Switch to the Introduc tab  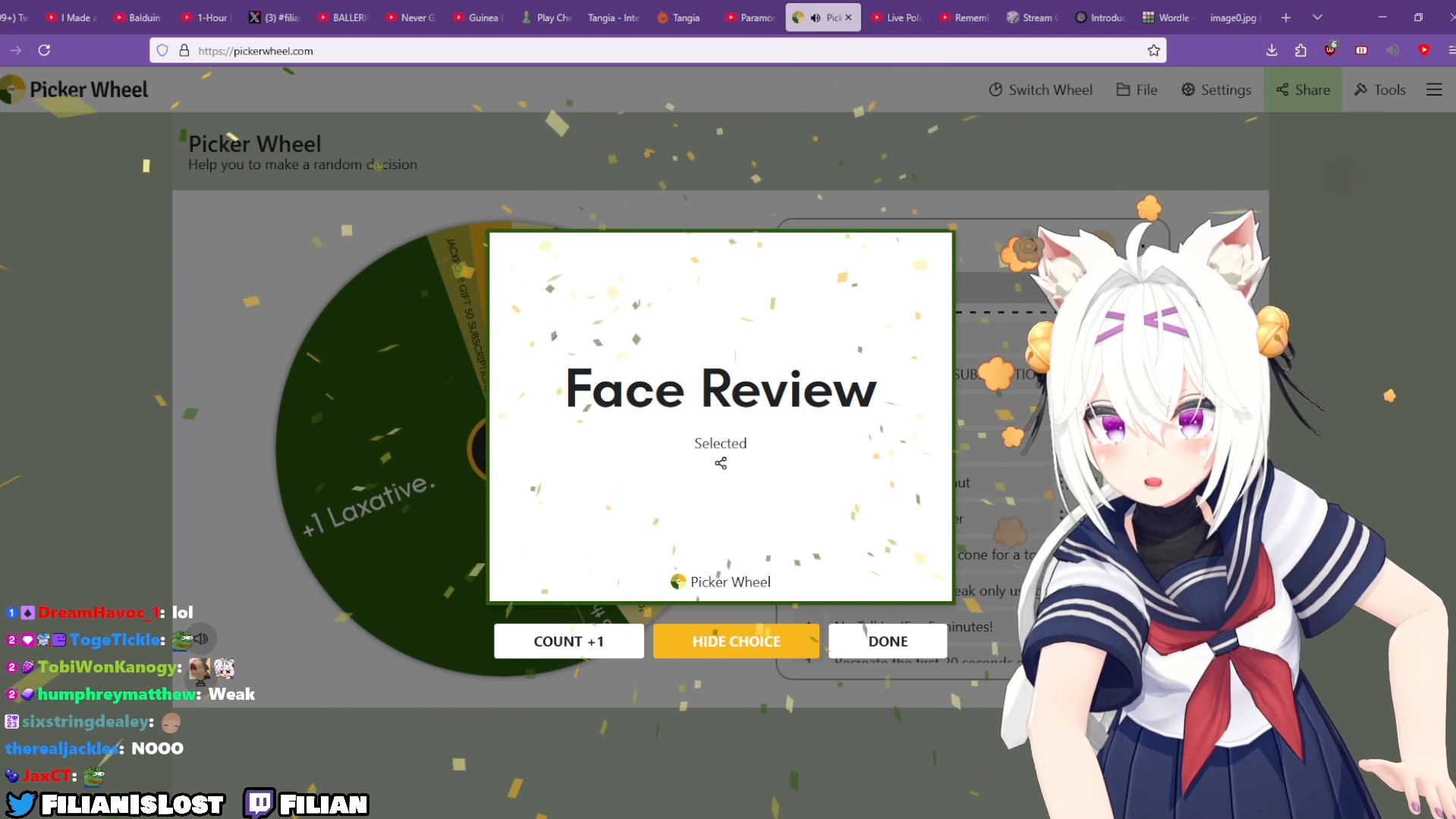[x=1101, y=17]
